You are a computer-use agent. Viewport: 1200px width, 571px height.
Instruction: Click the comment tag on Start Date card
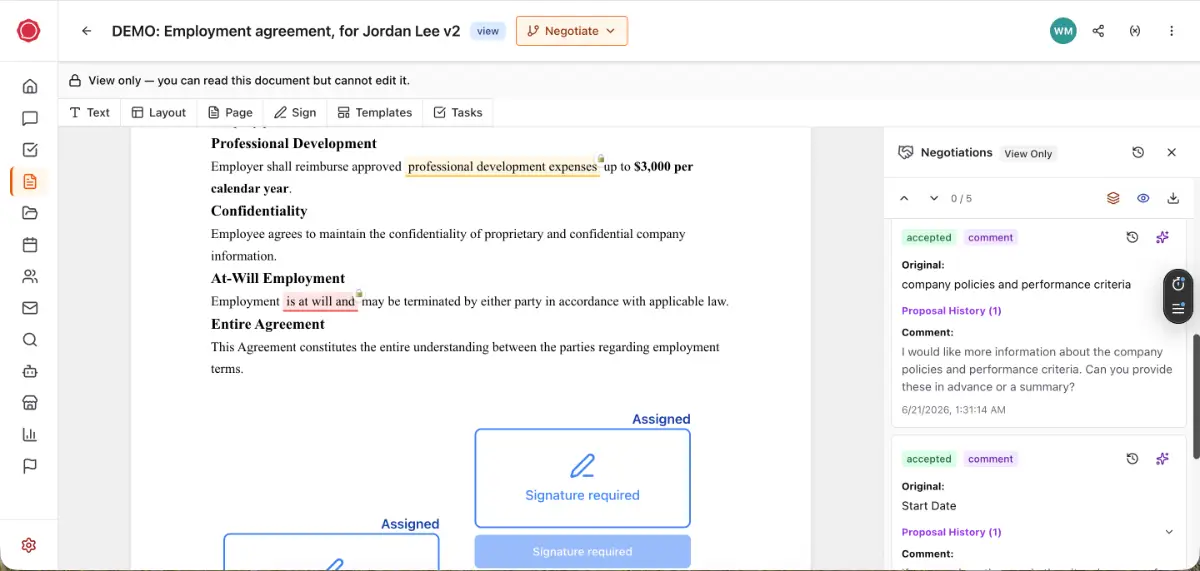tap(991, 459)
